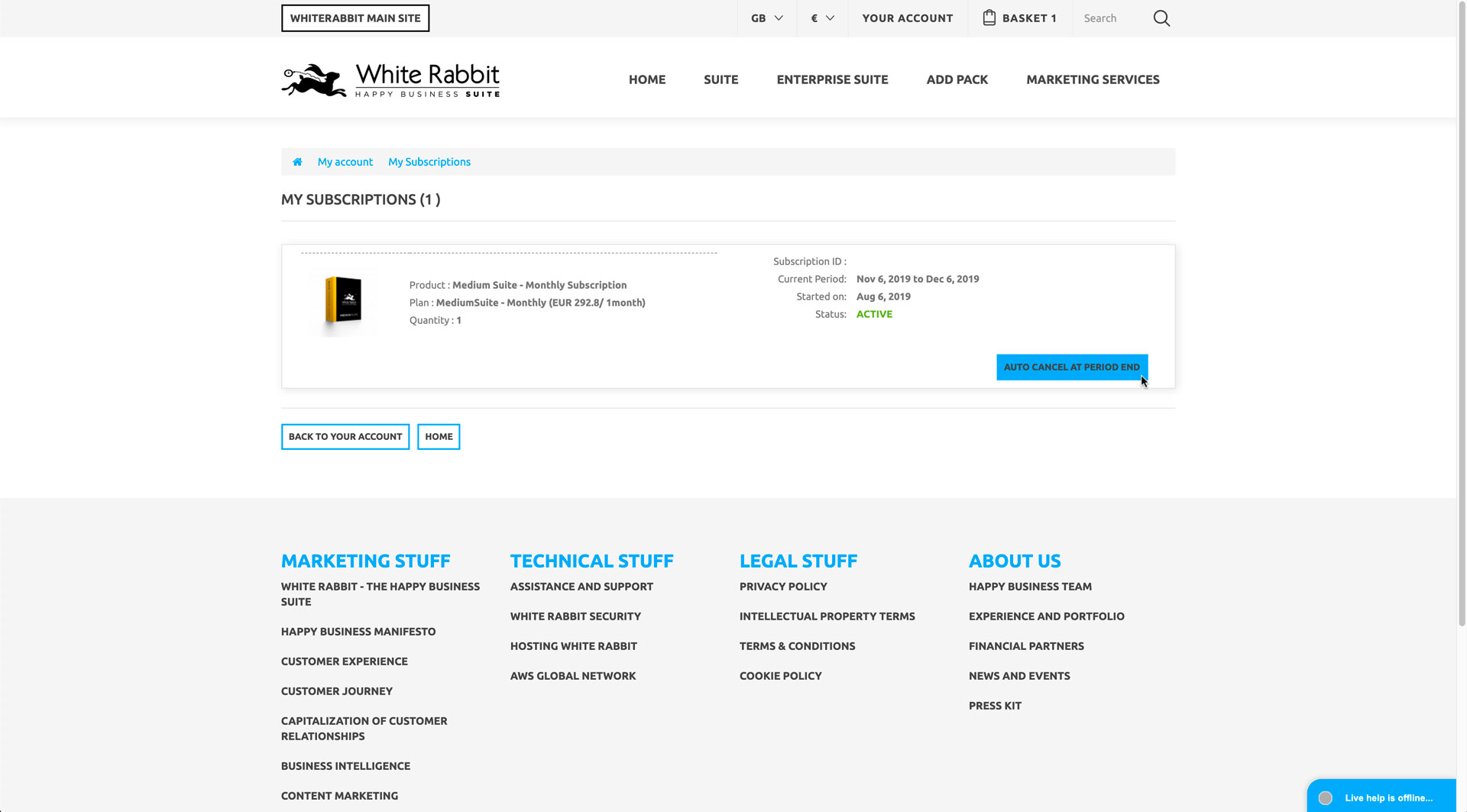Click Auto Cancel At Period End button
The image size is (1467, 812).
[1071, 367]
